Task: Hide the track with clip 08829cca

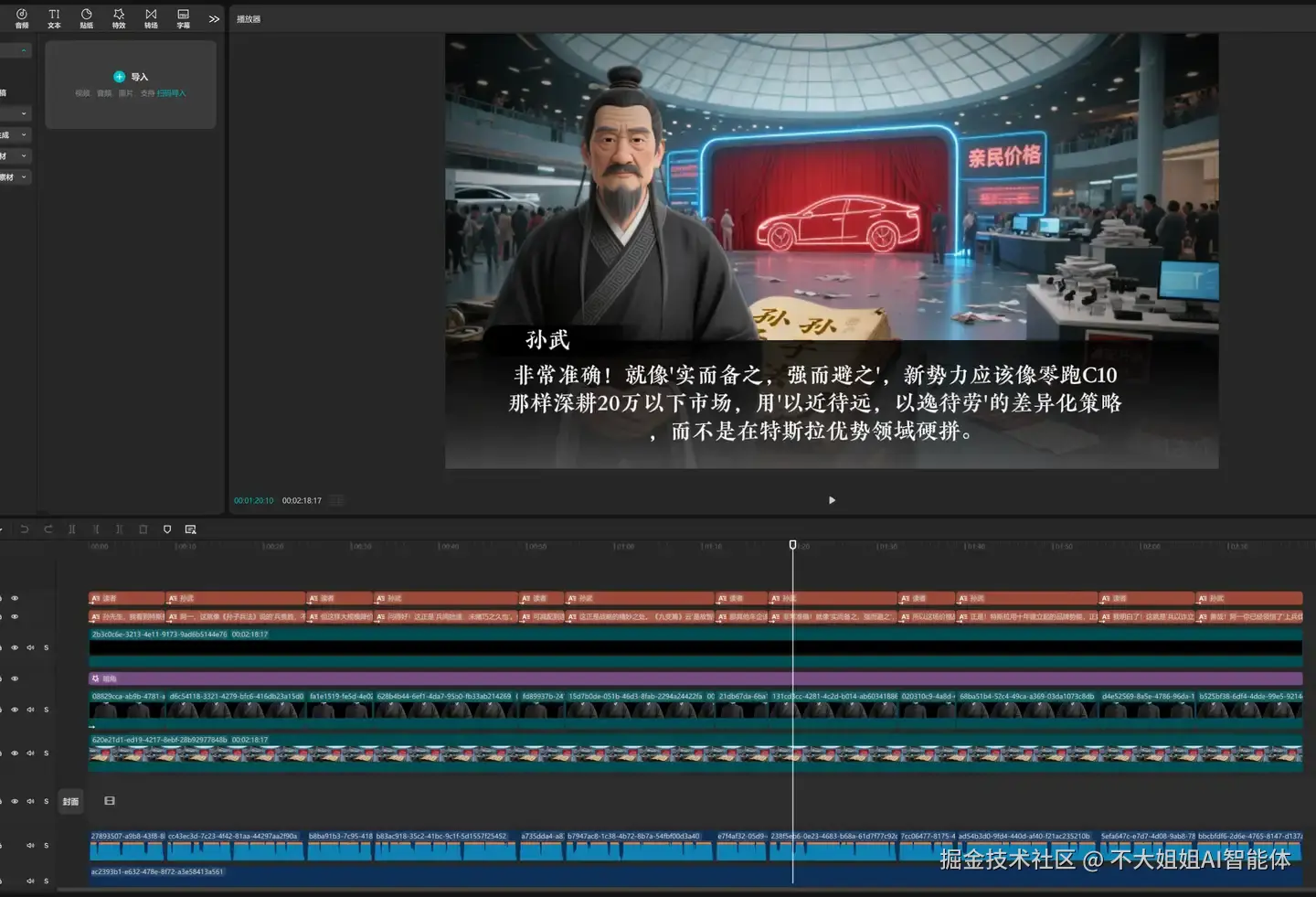Action: tap(15, 710)
